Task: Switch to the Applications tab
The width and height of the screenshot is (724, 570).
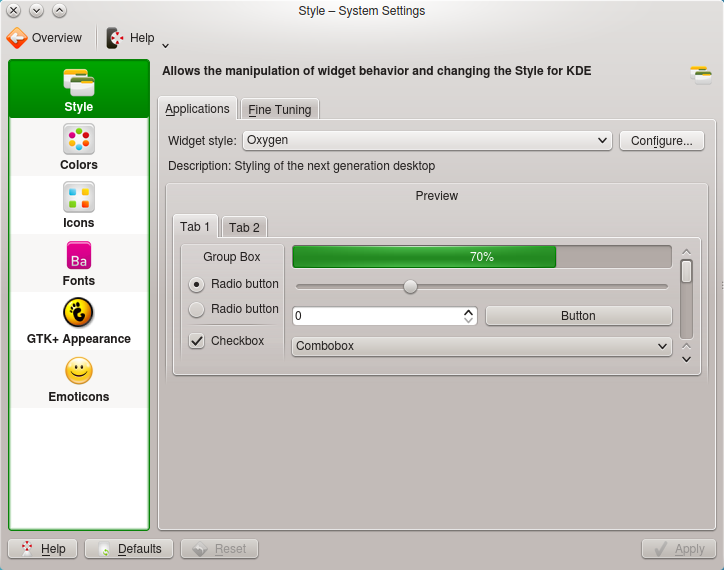Action: click(x=197, y=109)
